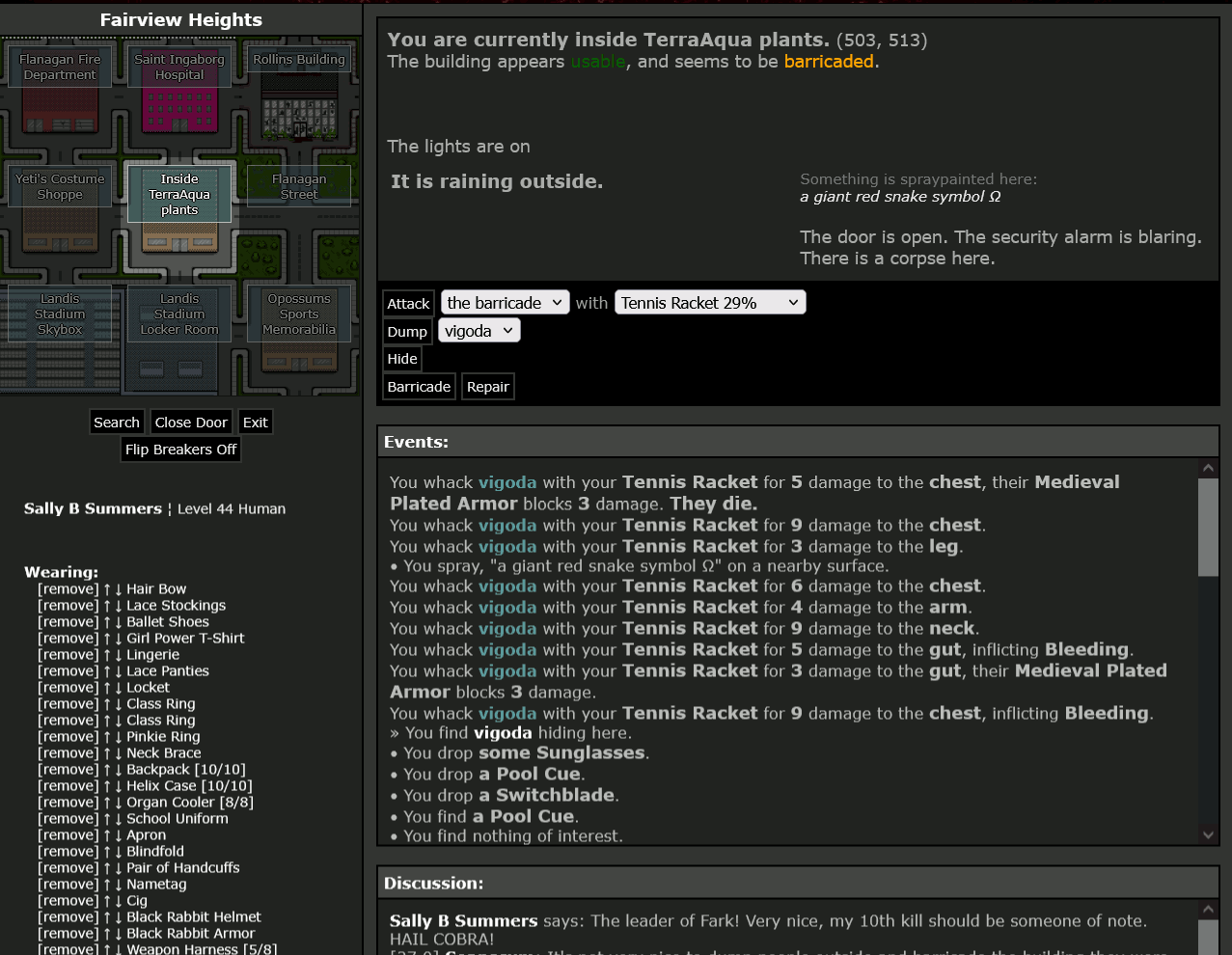Remove the Hair Bow from worn items

coord(68,589)
